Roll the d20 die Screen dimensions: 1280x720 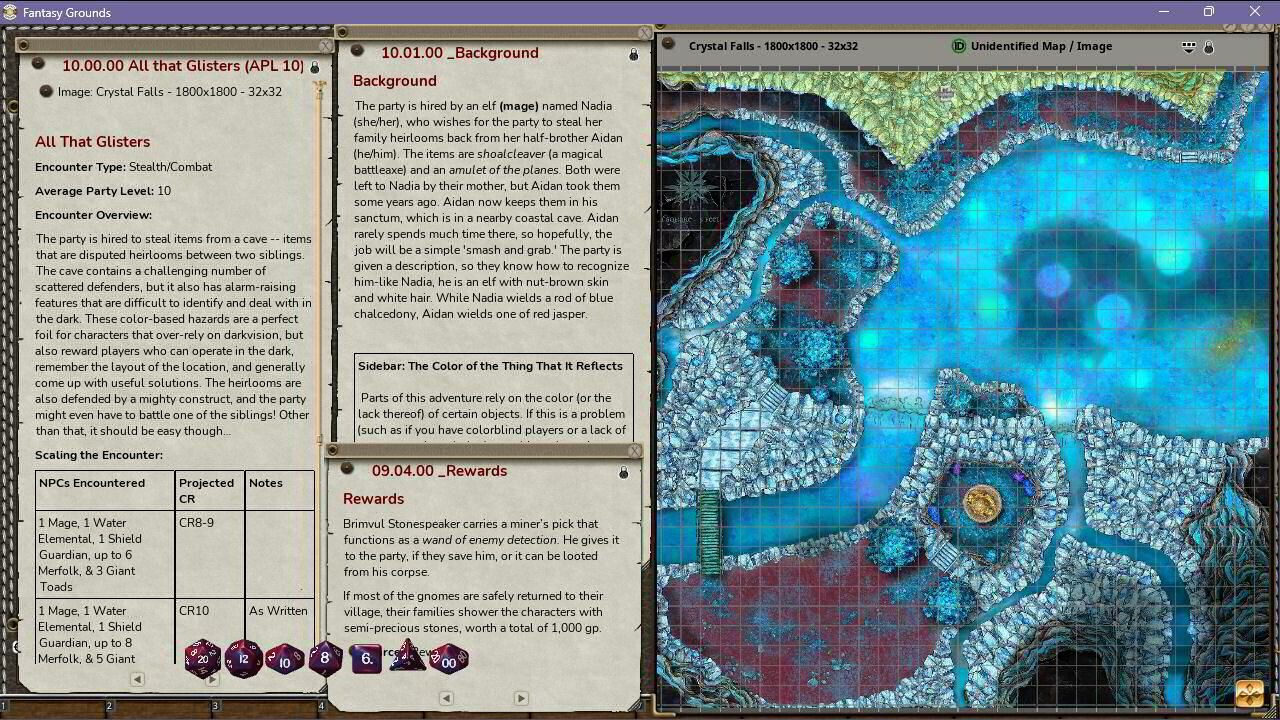(203, 657)
